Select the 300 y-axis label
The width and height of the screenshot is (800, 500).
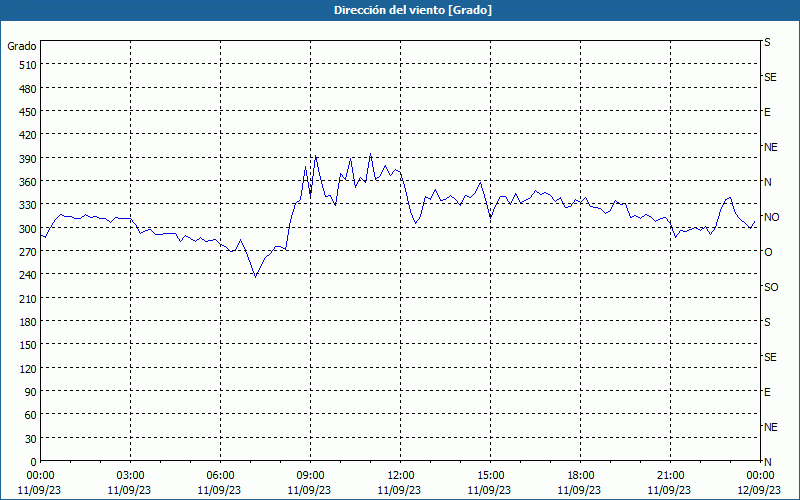click(29, 229)
